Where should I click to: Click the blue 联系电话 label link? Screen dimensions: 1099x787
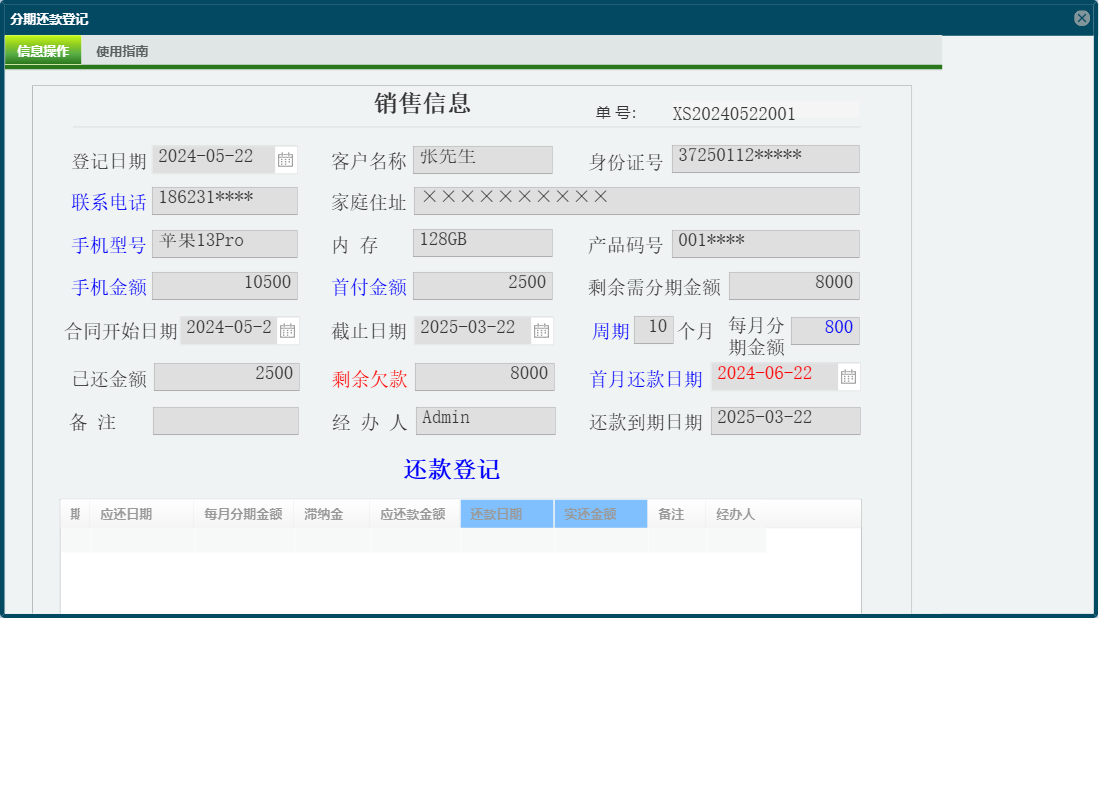(108, 201)
